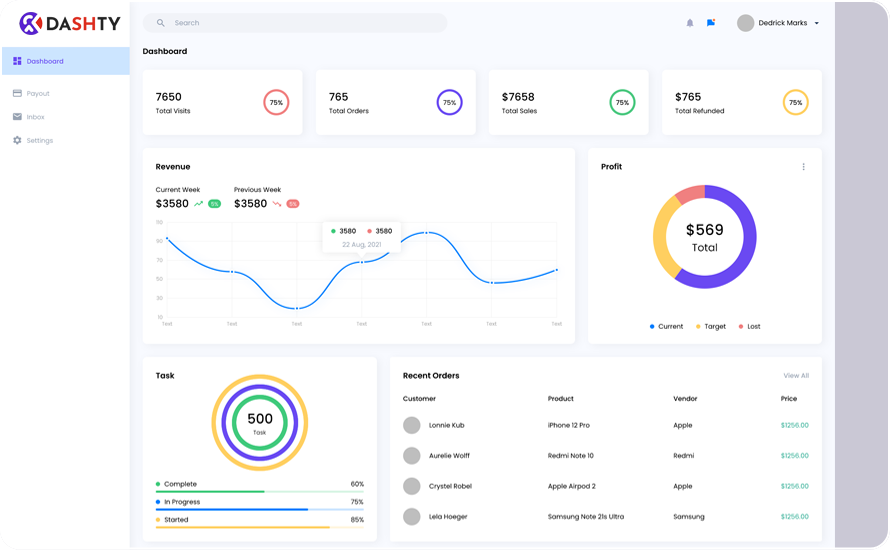Click the Total Visits 75% ring icon
Image resolution: width=890 pixels, height=550 pixels.
point(276,102)
